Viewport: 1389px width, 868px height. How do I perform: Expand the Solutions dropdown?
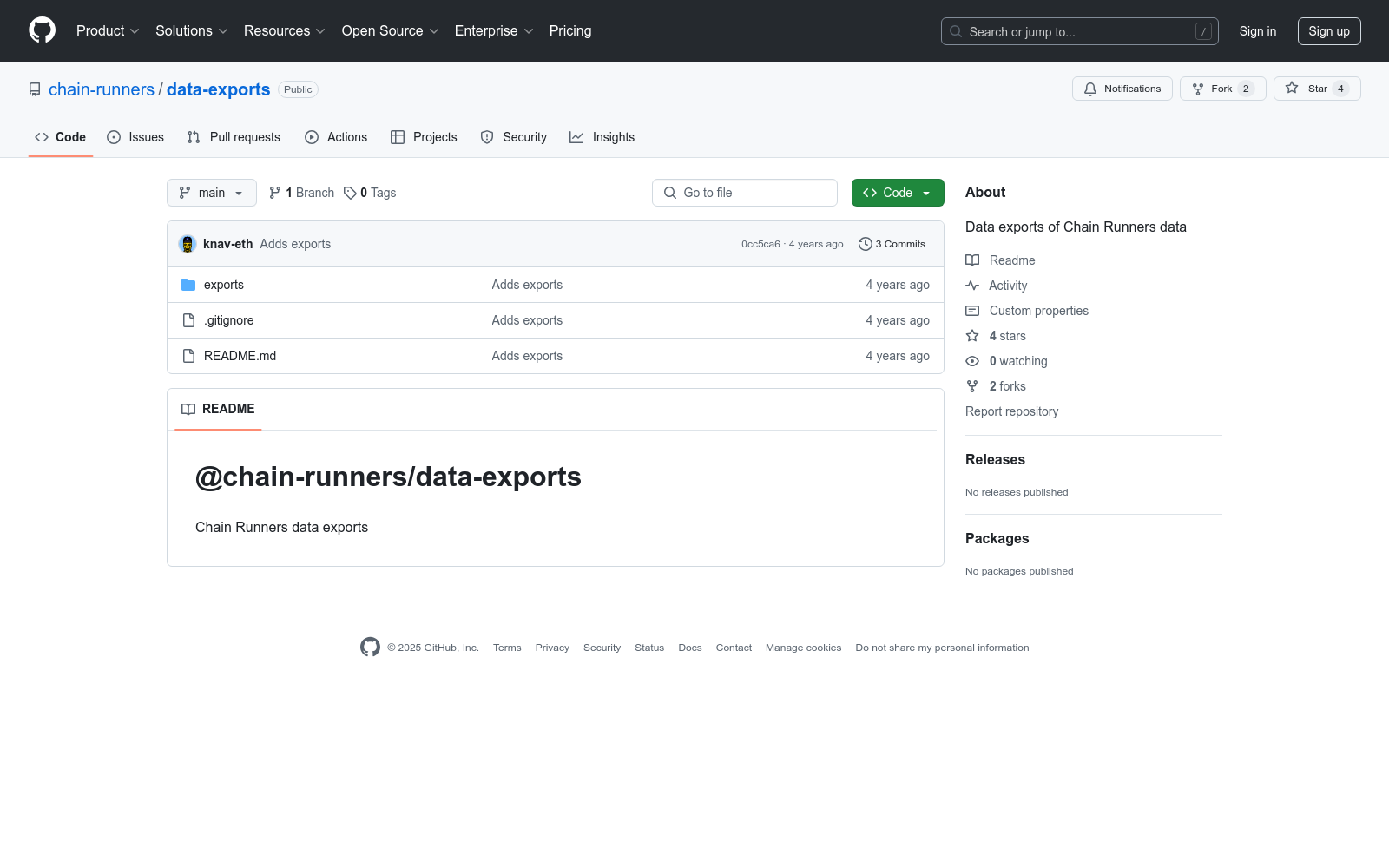pyautogui.click(x=192, y=31)
